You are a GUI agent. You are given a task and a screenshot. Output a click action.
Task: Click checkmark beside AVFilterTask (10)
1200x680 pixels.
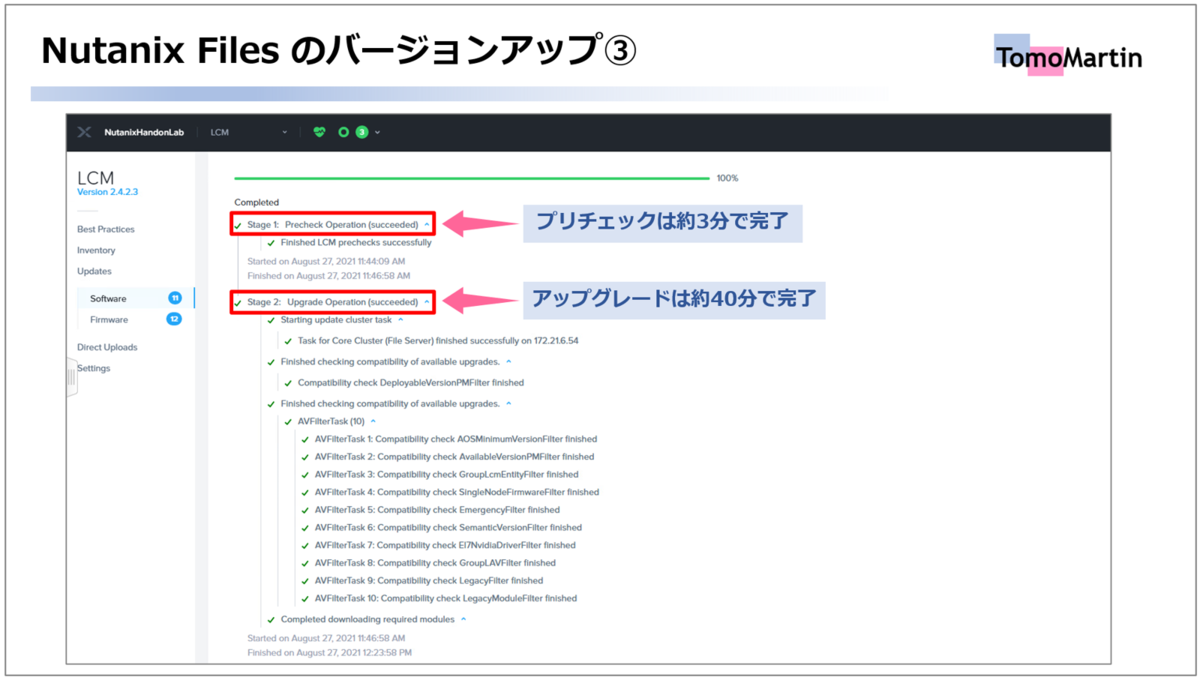(x=288, y=422)
